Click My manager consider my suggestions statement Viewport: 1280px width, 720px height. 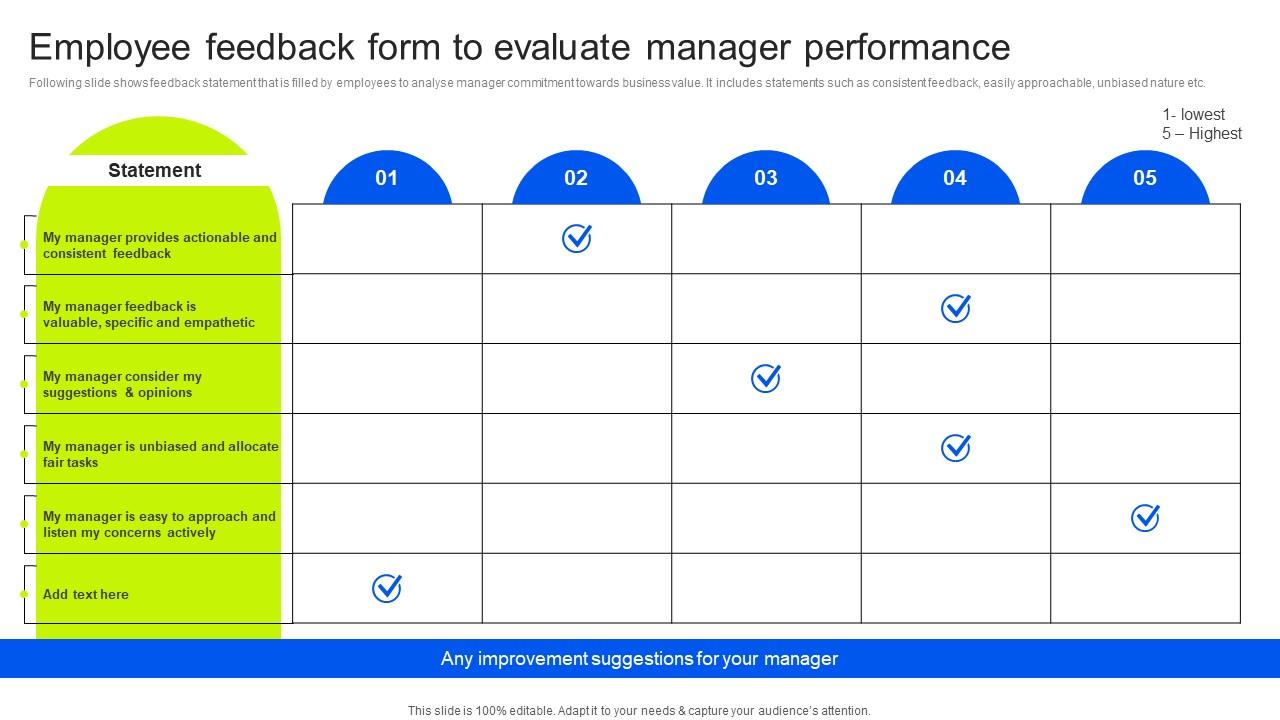click(x=122, y=384)
